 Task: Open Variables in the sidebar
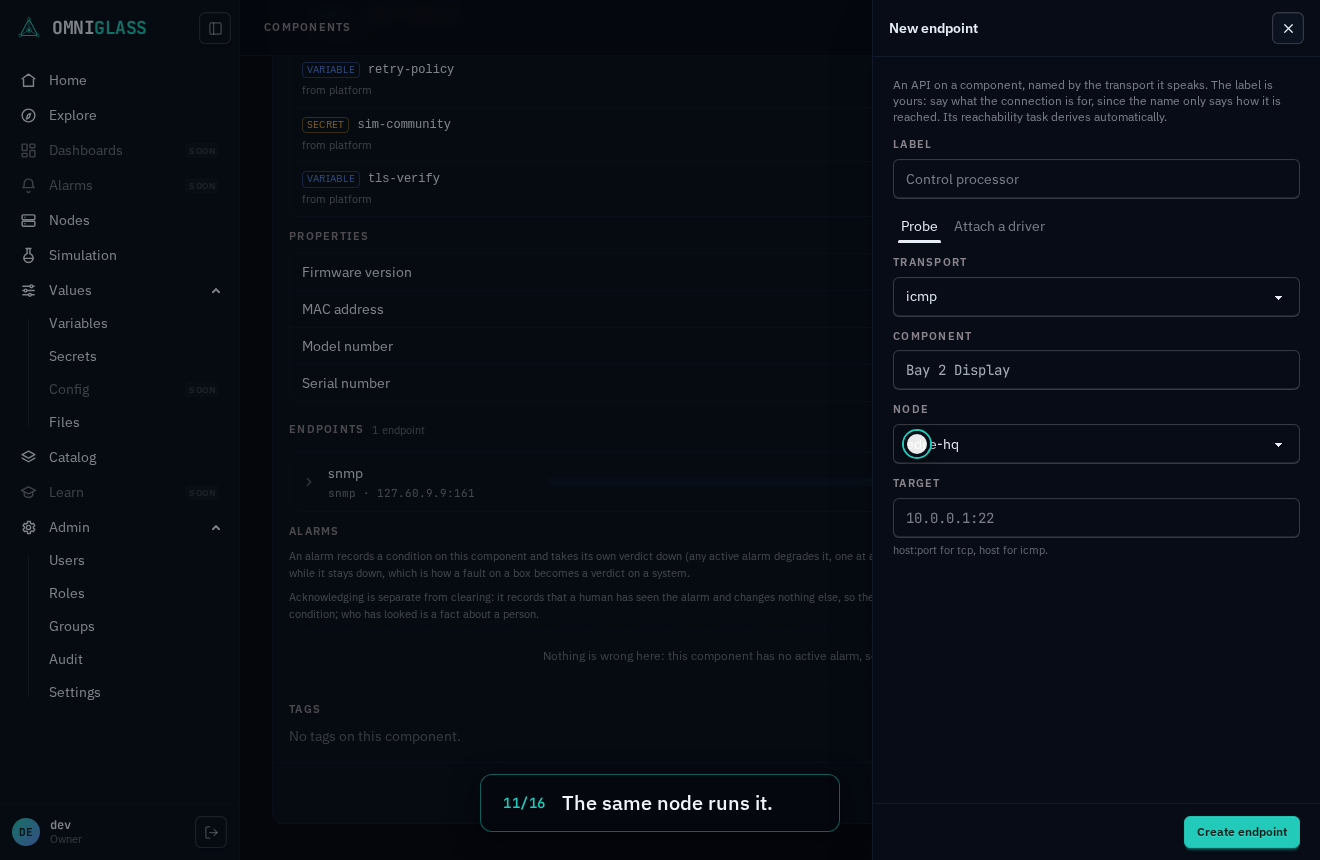tap(78, 323)
